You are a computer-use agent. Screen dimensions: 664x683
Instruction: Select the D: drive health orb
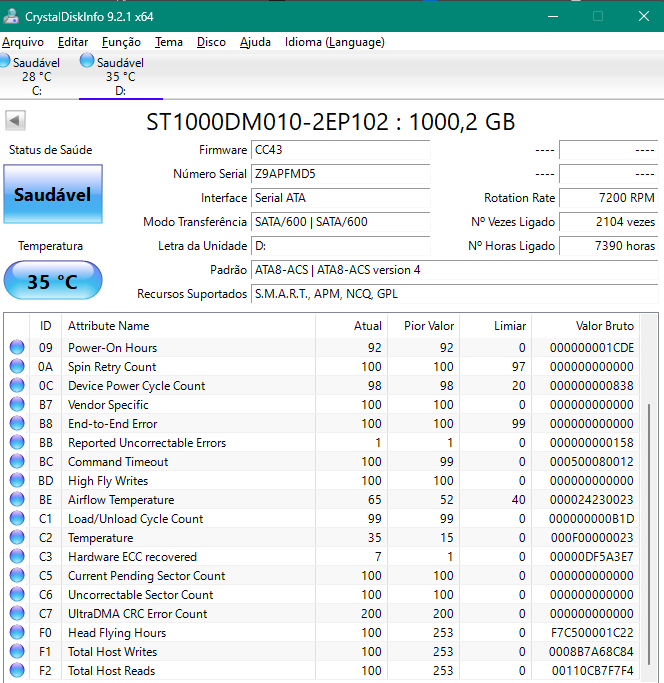click(87, 61)
